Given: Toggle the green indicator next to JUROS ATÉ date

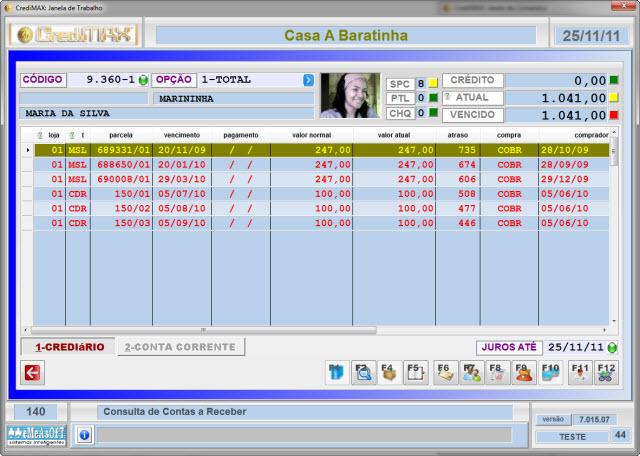Looking at the screenshot, I should [612, 348].
